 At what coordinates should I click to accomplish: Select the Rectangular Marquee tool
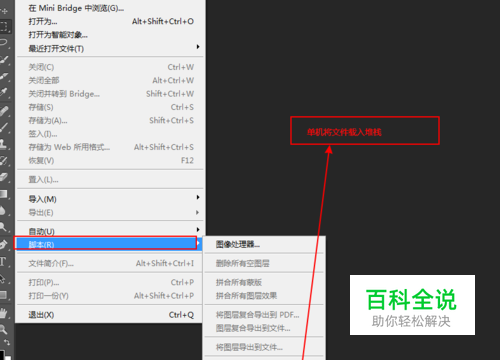click(x=4, y=26)
